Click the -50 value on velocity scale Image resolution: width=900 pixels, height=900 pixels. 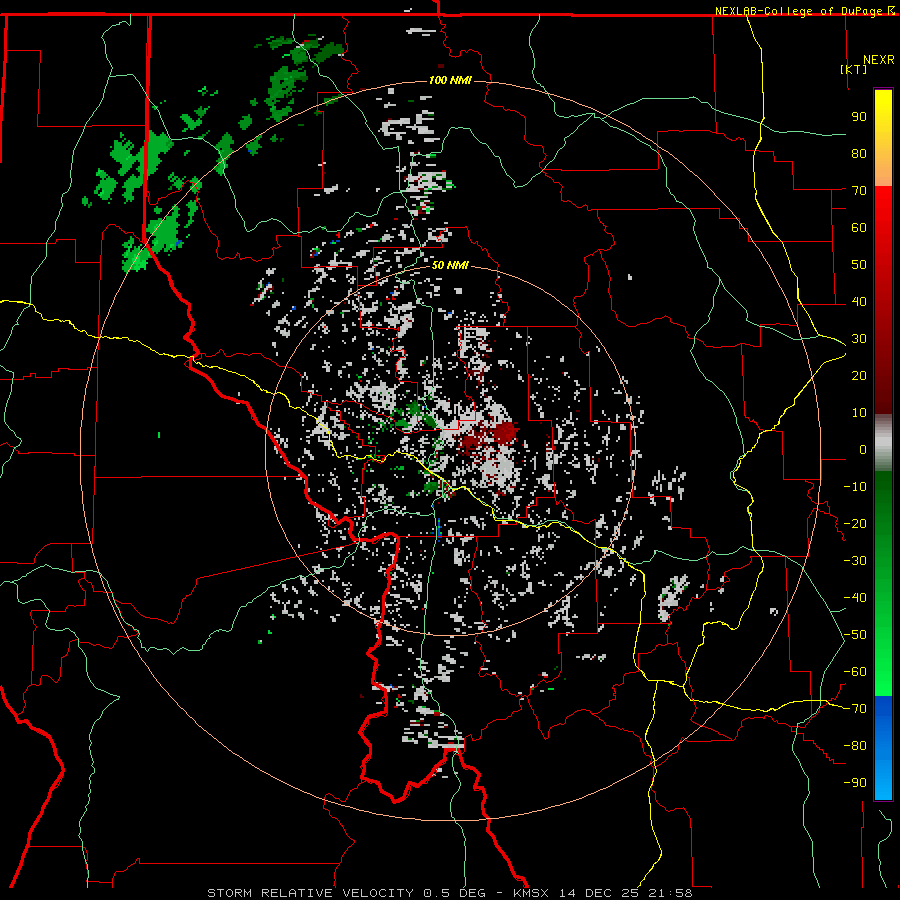click(855, 635)
